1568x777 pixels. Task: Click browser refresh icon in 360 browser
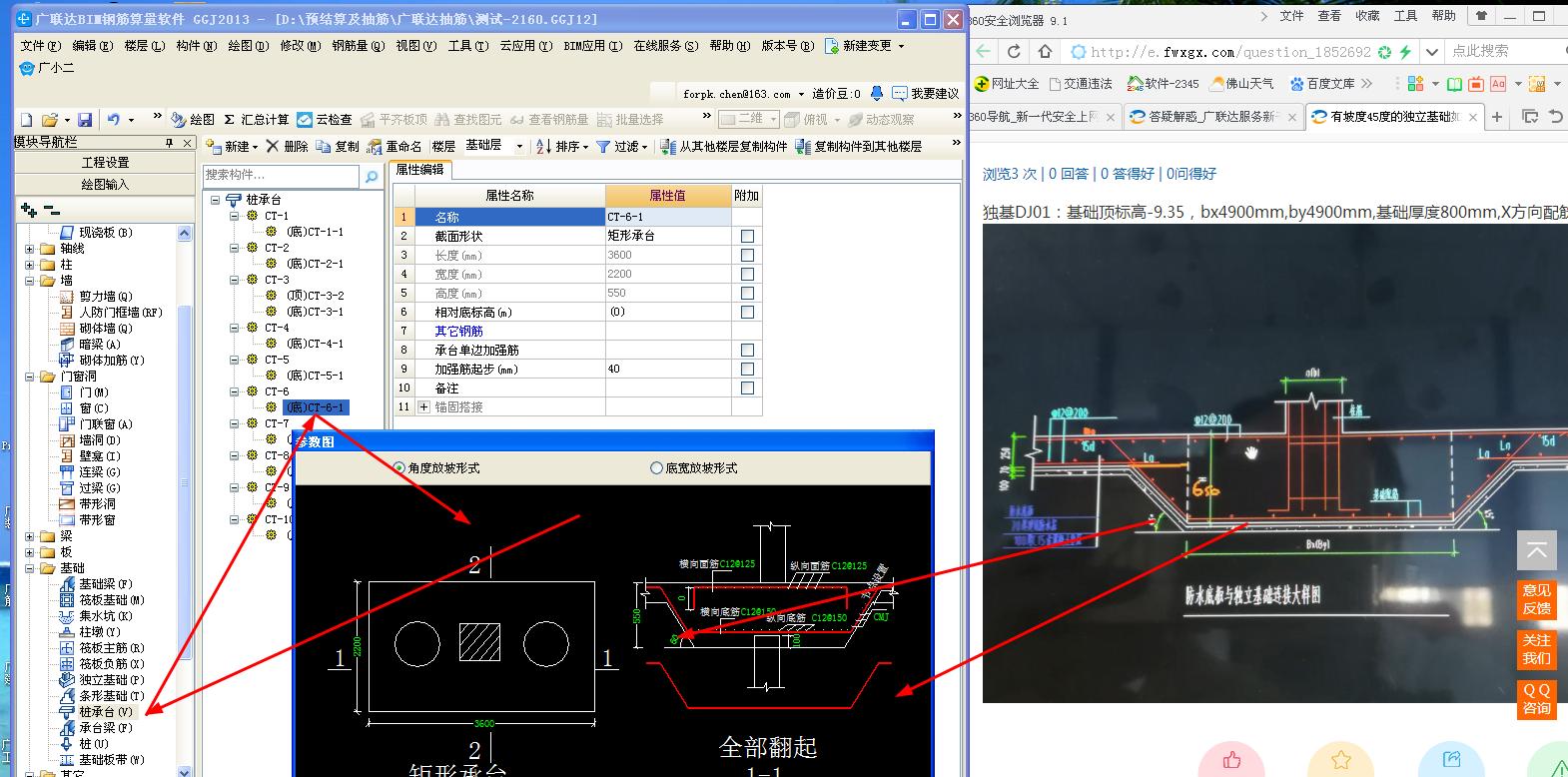(x=1014, y=51)
